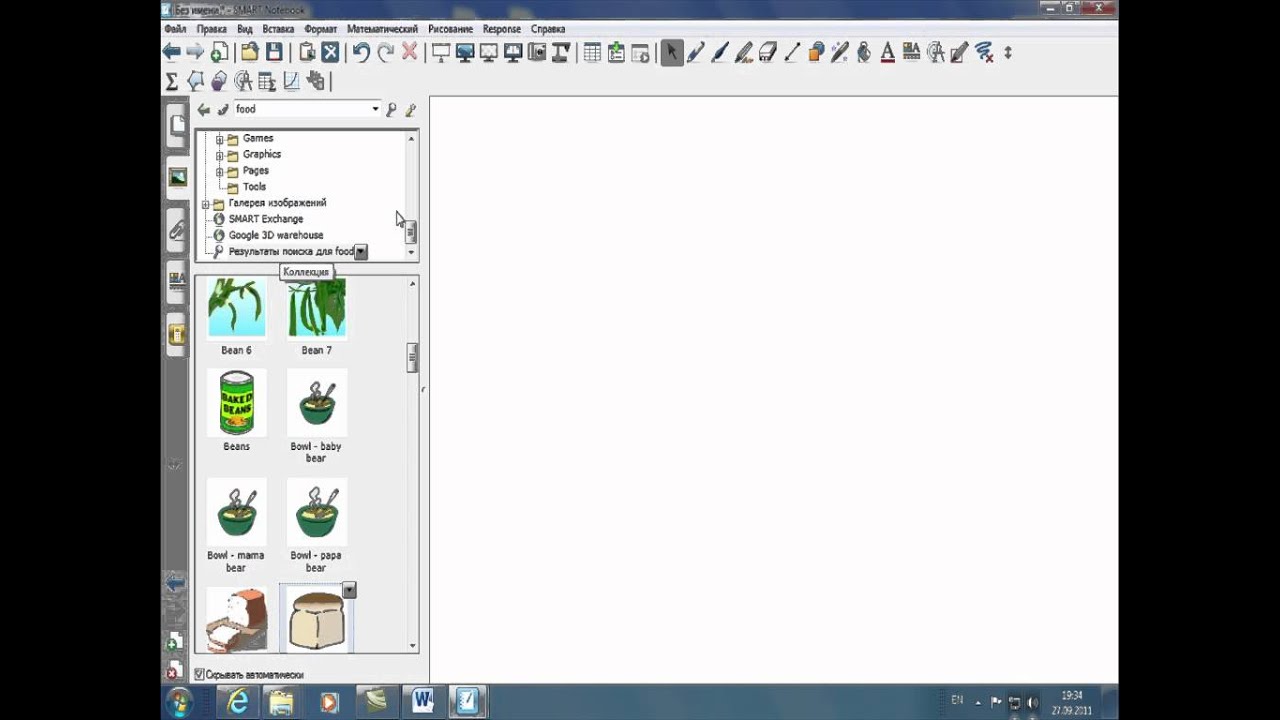1280x720 pixels.
Task: Choose the text tool with letter A
Action: click(888, 53)
